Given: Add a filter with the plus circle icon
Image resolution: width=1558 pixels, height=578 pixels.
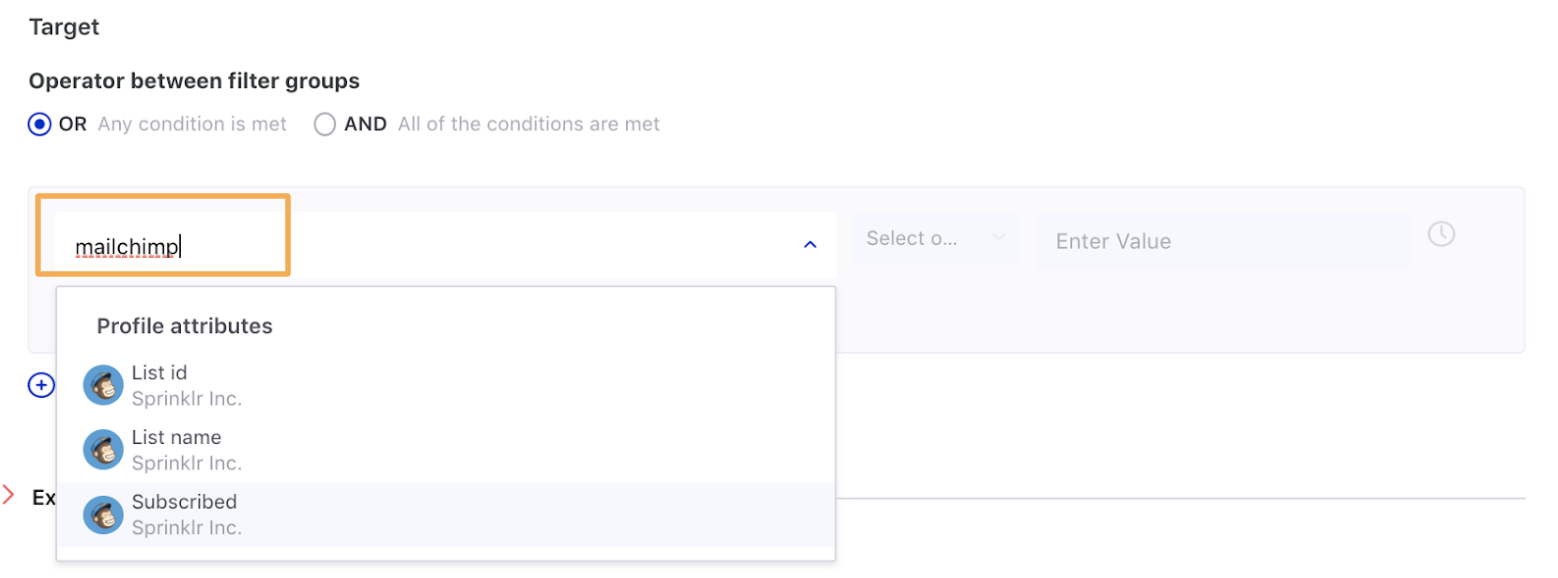Looking at the screenshot, I should click(x=41, y=385).
